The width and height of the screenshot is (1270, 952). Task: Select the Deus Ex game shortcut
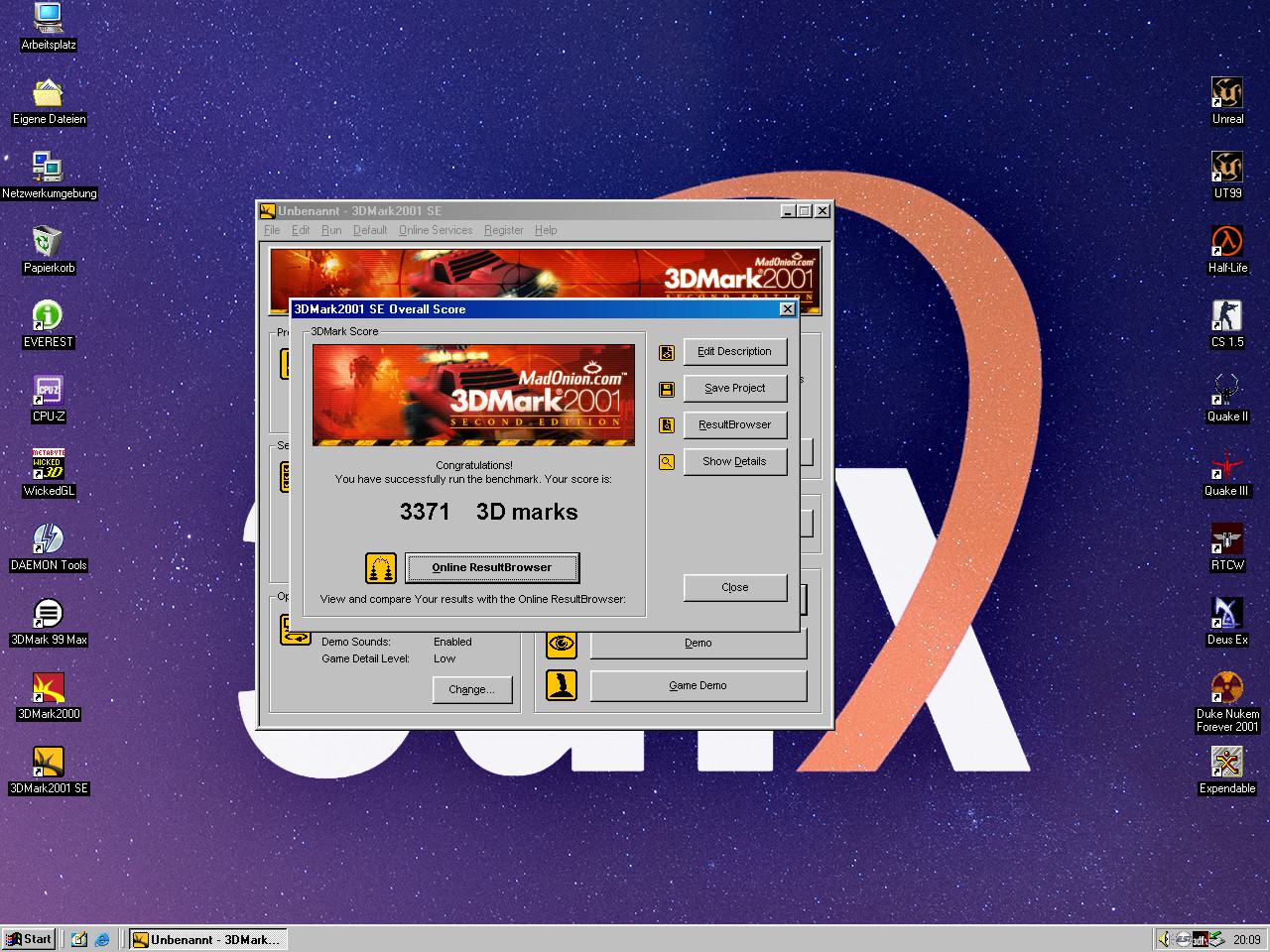(x=1227, y=621)
